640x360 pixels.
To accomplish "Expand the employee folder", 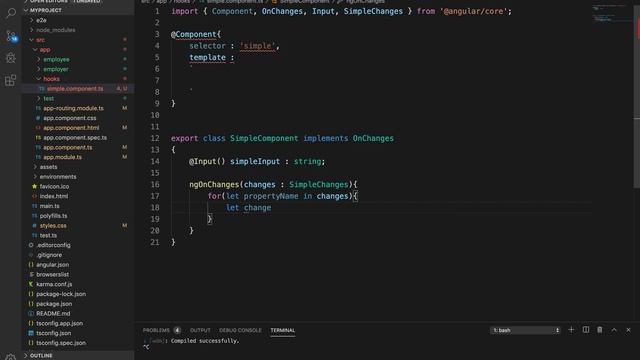I will pos(56,59).
